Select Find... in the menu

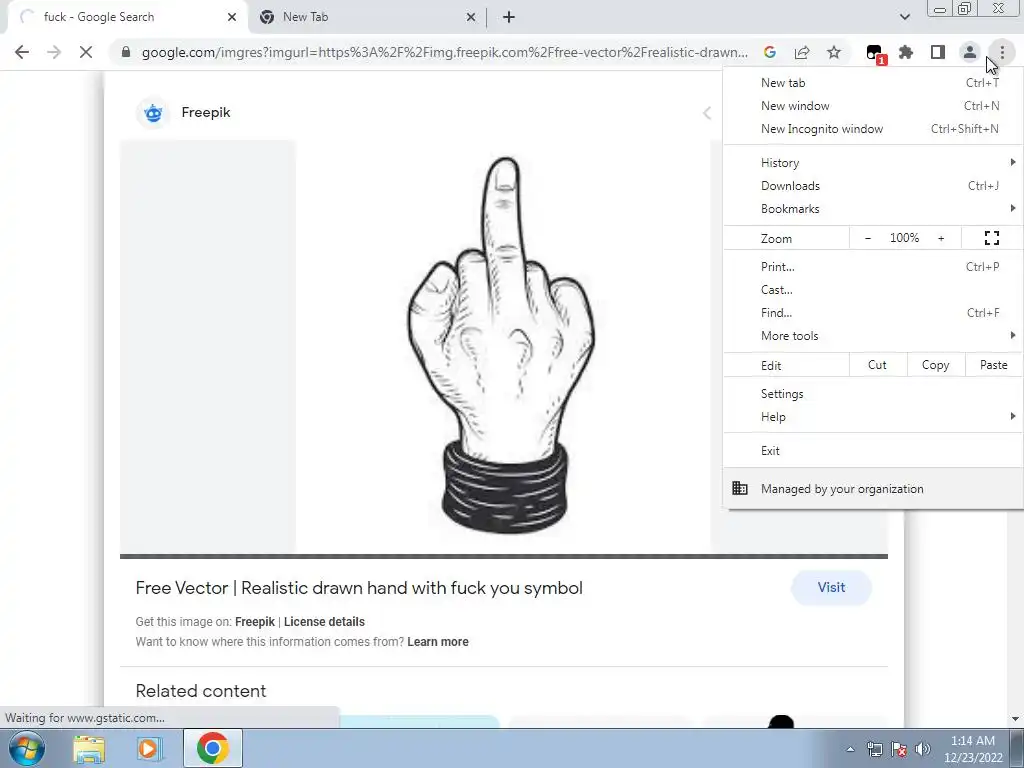coord(873,313)
